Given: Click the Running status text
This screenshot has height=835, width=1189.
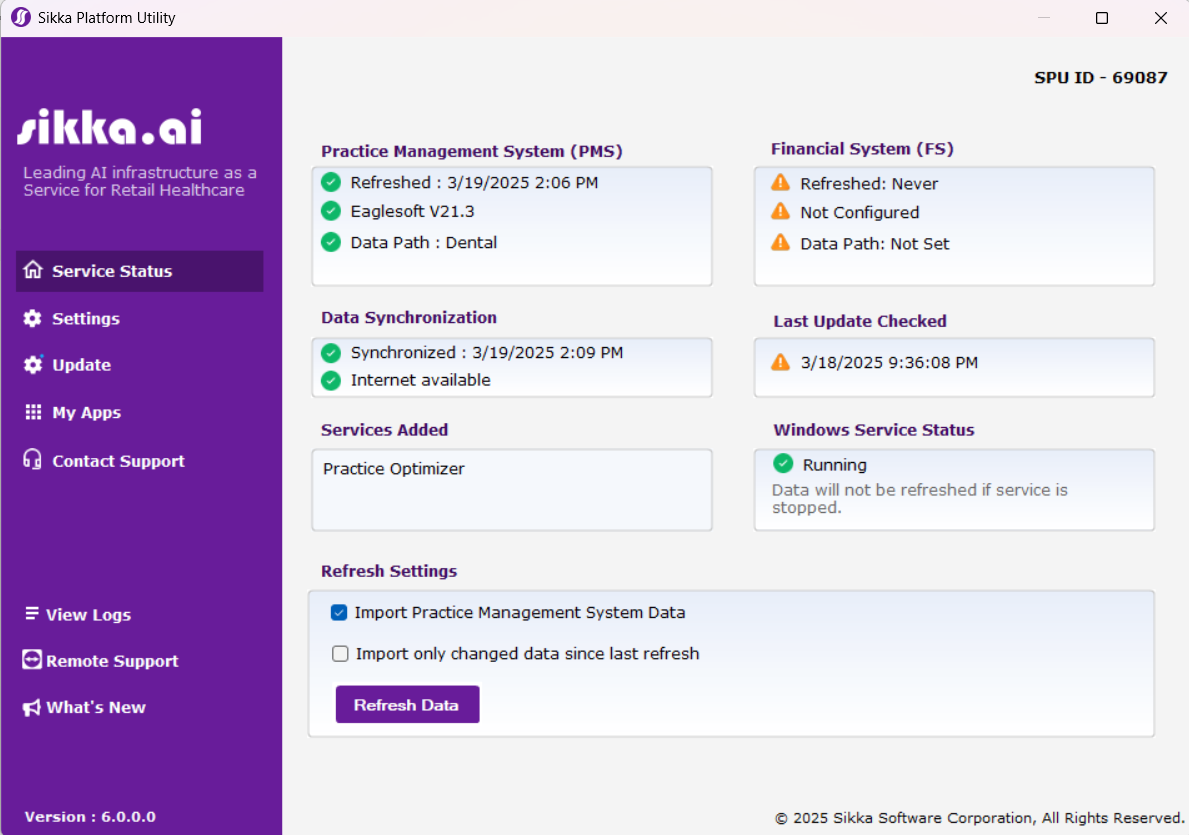Looking at the screenshot, I should click(x=835, y=465).
